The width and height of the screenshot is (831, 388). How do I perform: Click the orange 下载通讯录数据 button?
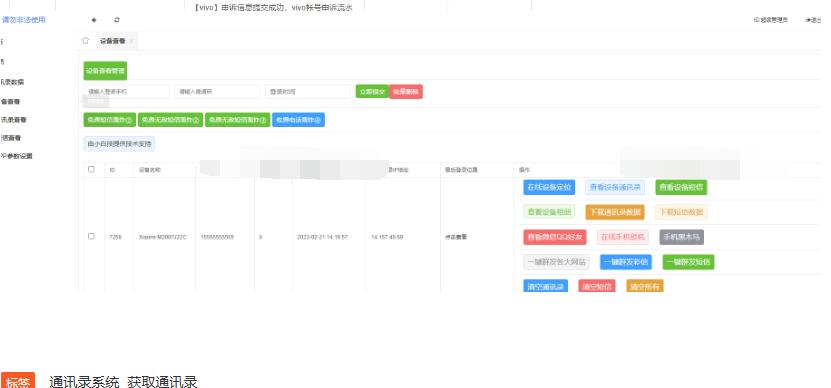click(615, 212)
